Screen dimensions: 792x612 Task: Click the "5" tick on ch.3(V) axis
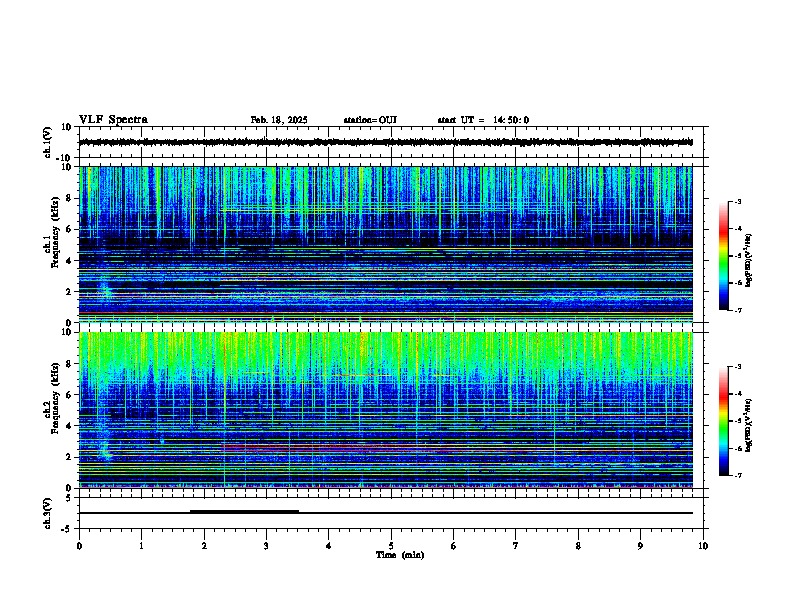70,497
